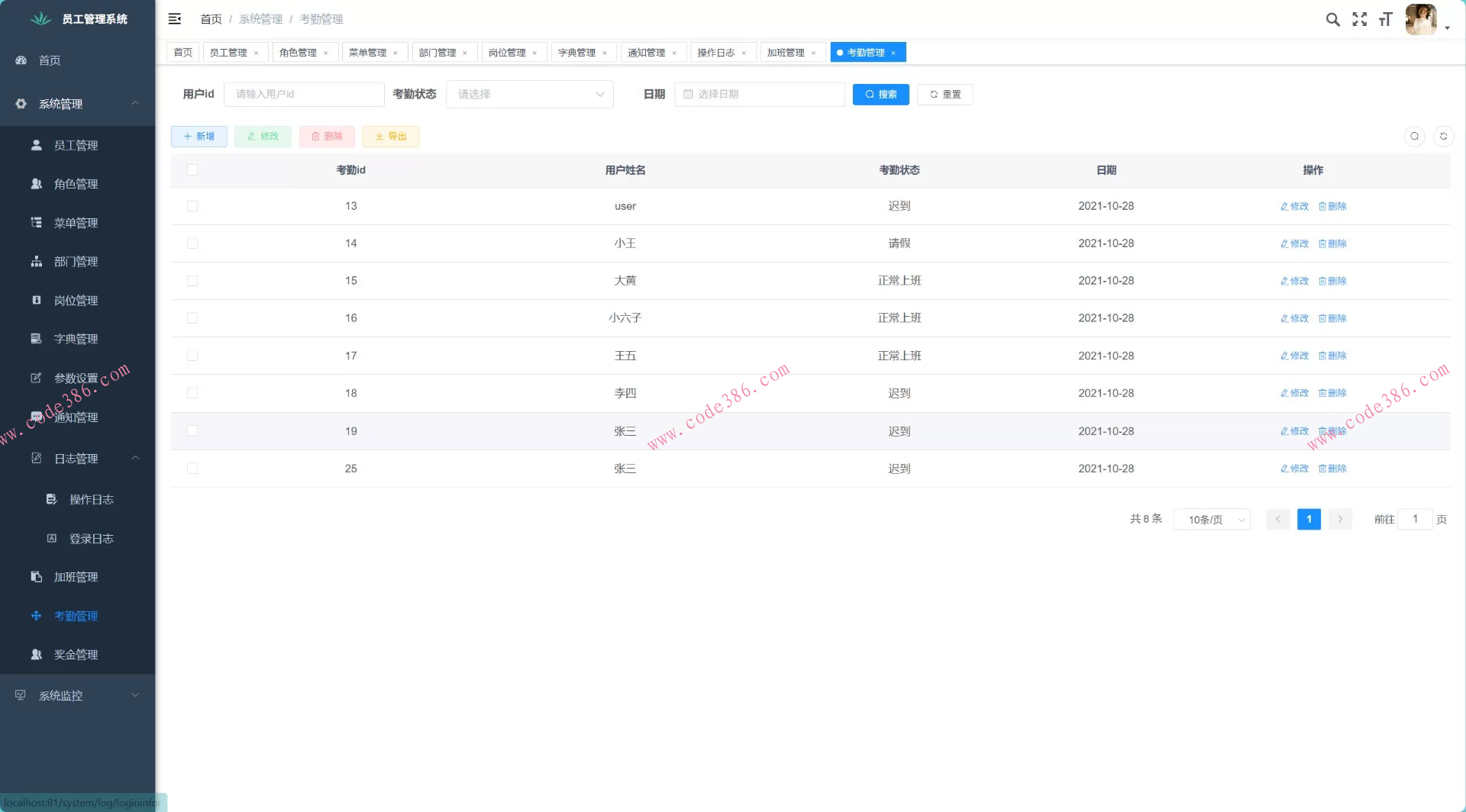
Task: Toggle fullscreen mode icon in header
Action: 1359,20
